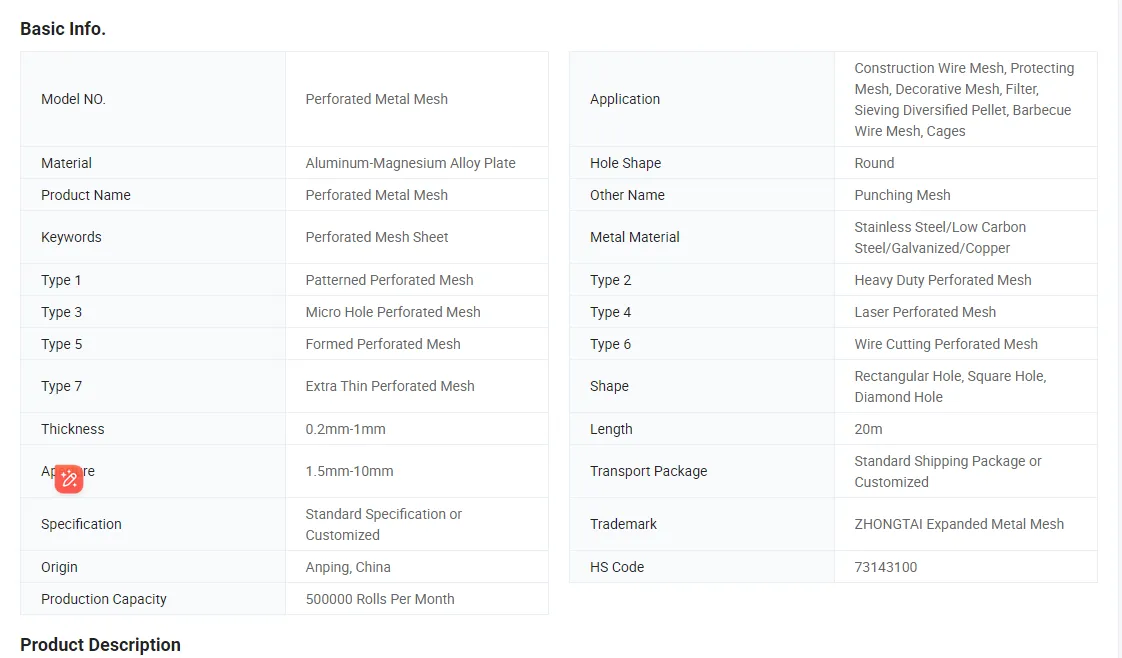Click the 500000 Rolls Per Month value
The width and height of the screenshot is (1122, 658).
click(379, 599)
